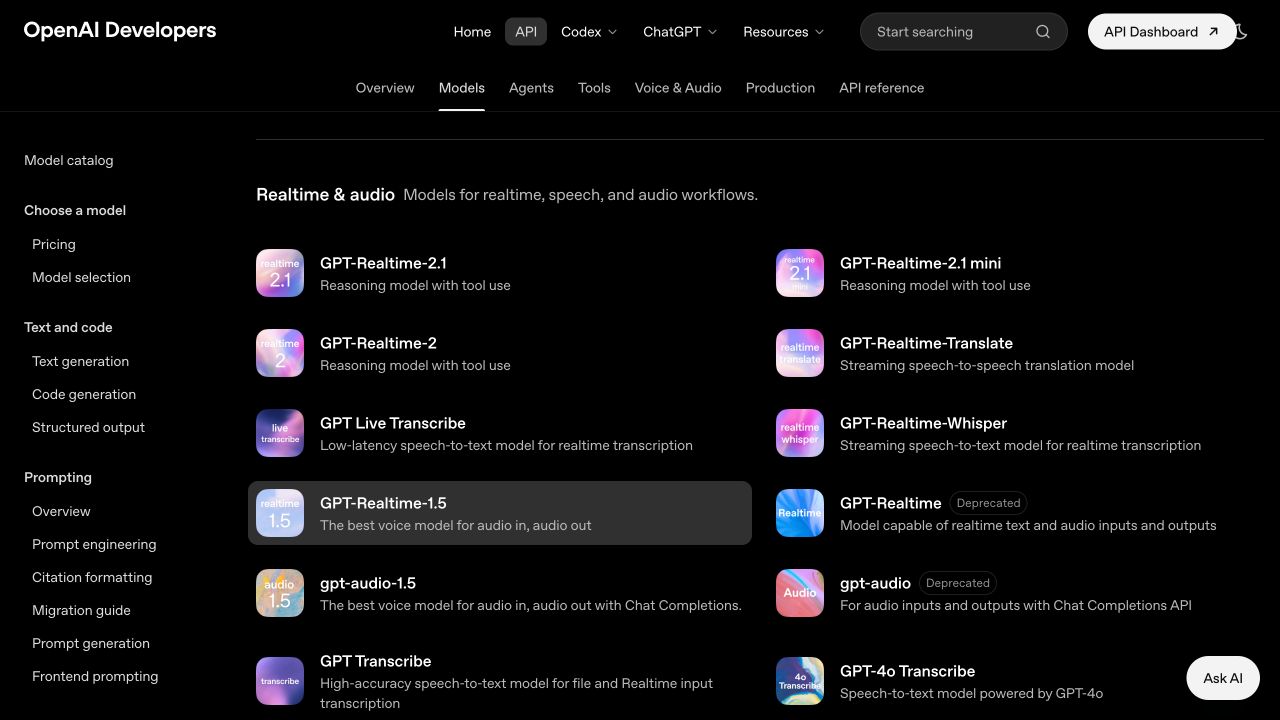This screenshot has width=1280, height=720.
Task: Open the Code generation sidebar link
Action: click(84, 394)
